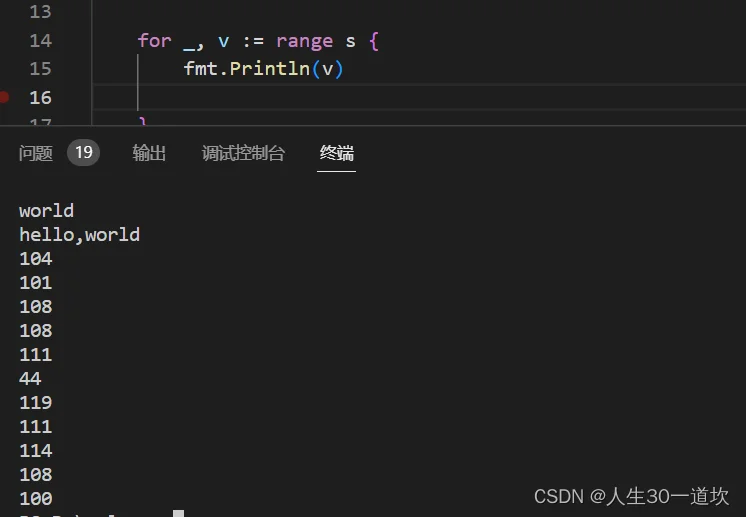Click line number 14 in gutter
Viewport: 746px width, 517px height.
(40, 40)
